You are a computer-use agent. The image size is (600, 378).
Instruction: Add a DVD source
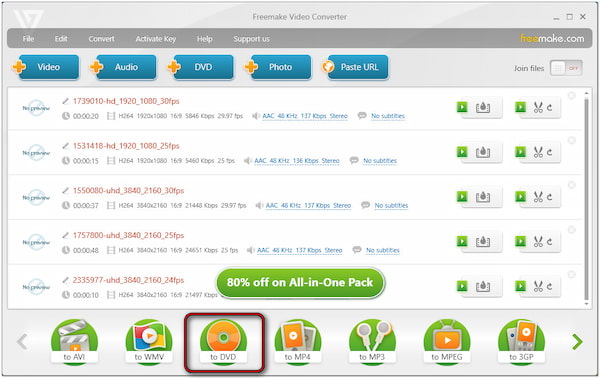(201, 67)
